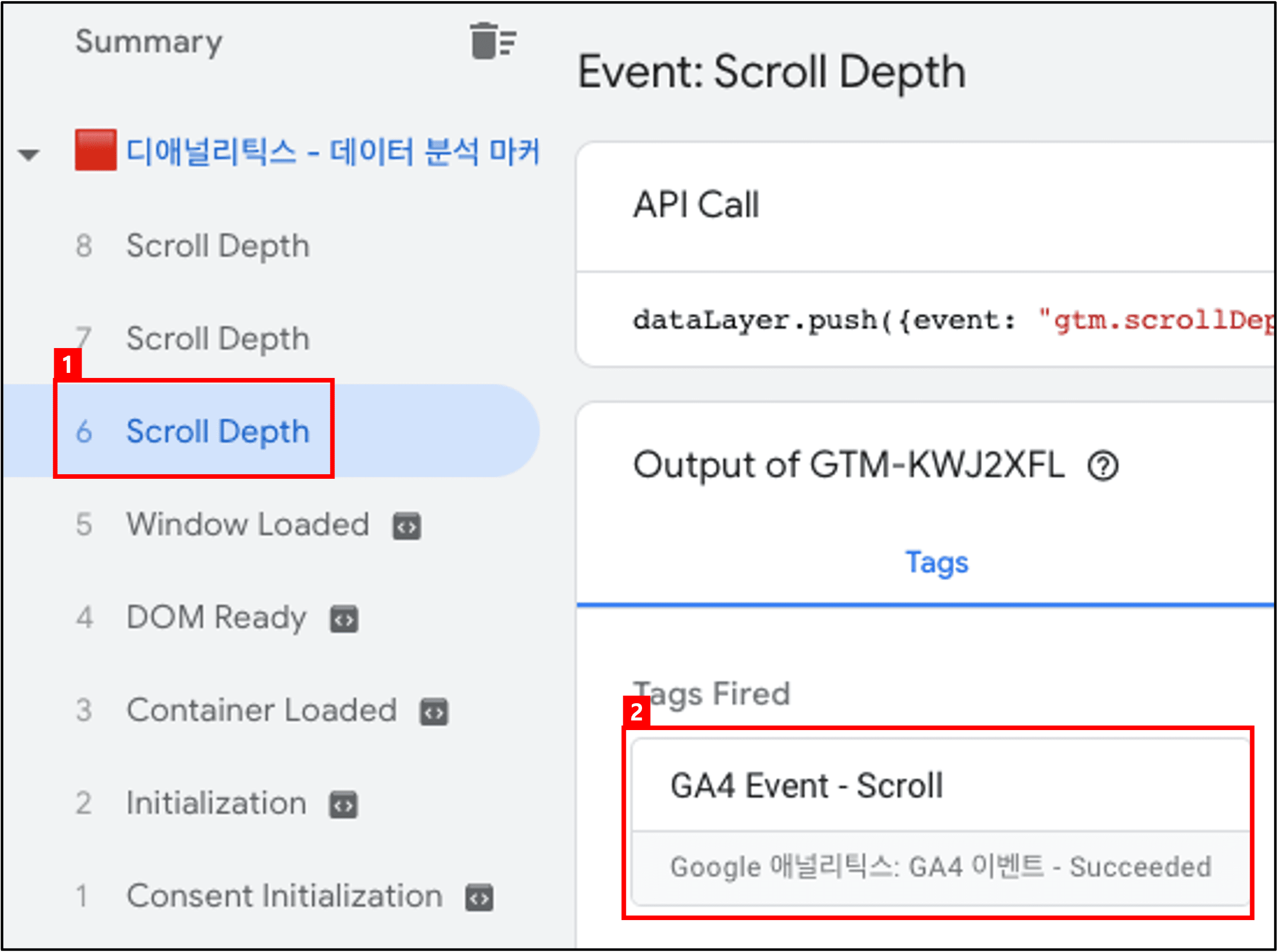Select event 8 Scroll Depth

tap(271, 246)
